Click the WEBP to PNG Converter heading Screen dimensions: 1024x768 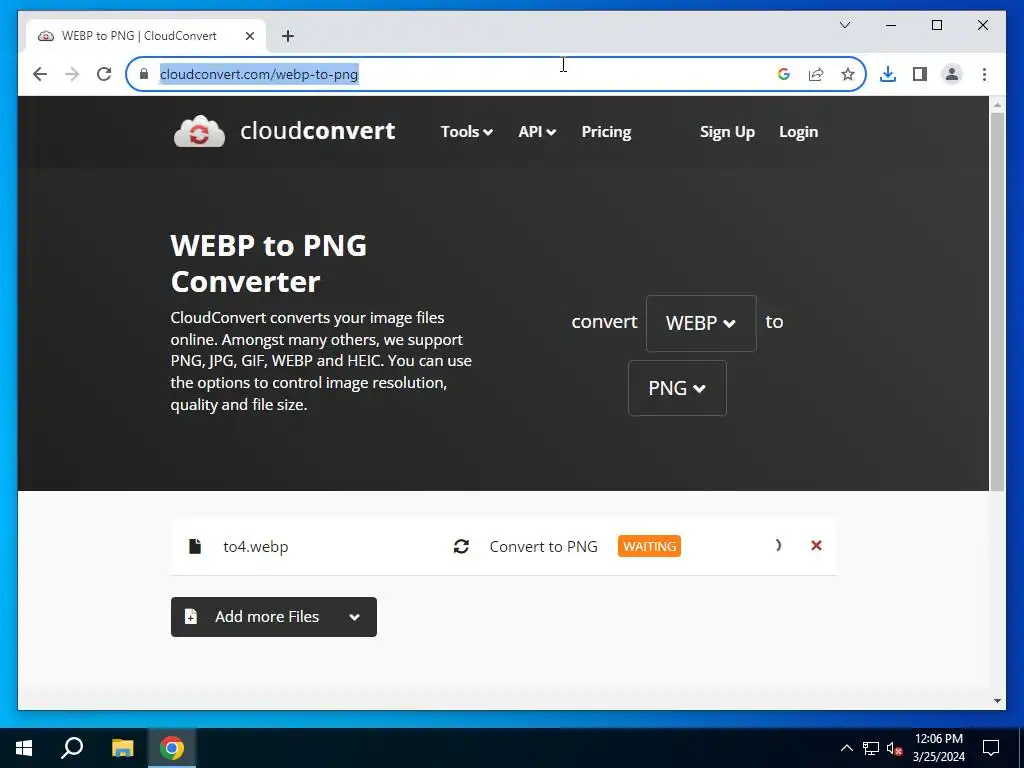[x=268, y=263]
